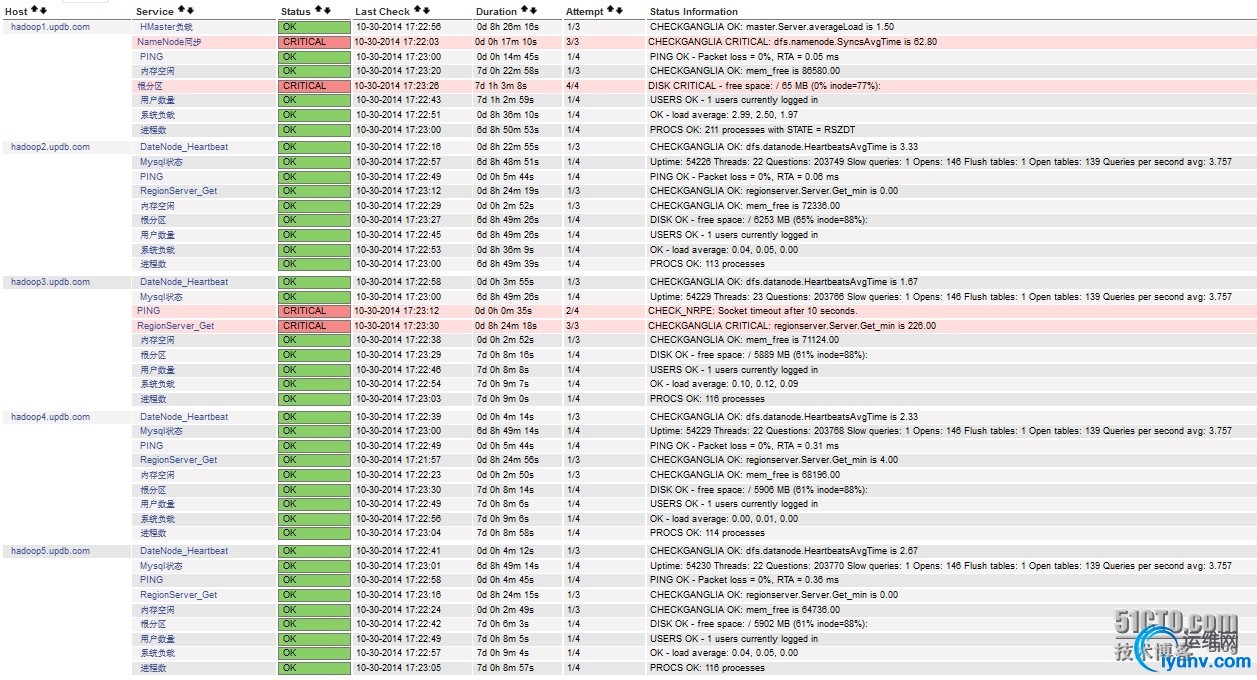Sort the Status column descending with the down arrow
1257x680 pixels.
328,10
